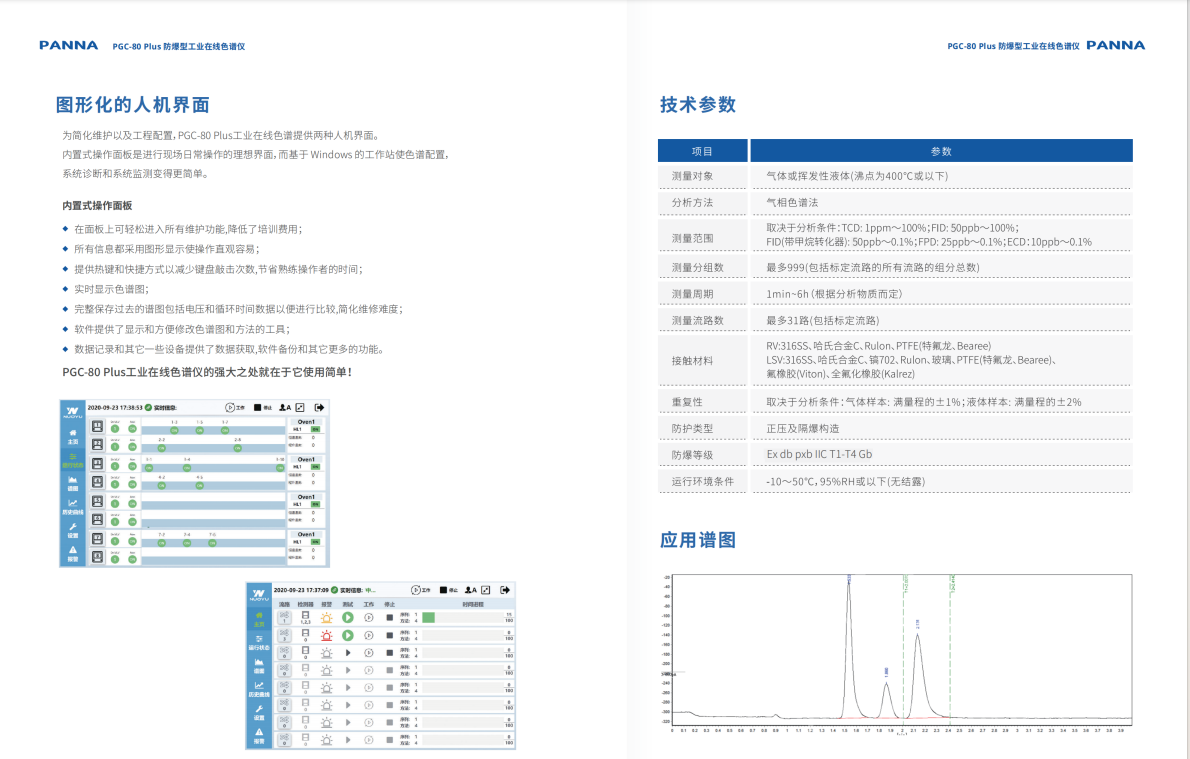This screenshot has height=759, width=1190.
Task: Click the green 主页 home icon in the lower panel
Action: (x=259, y=618)
